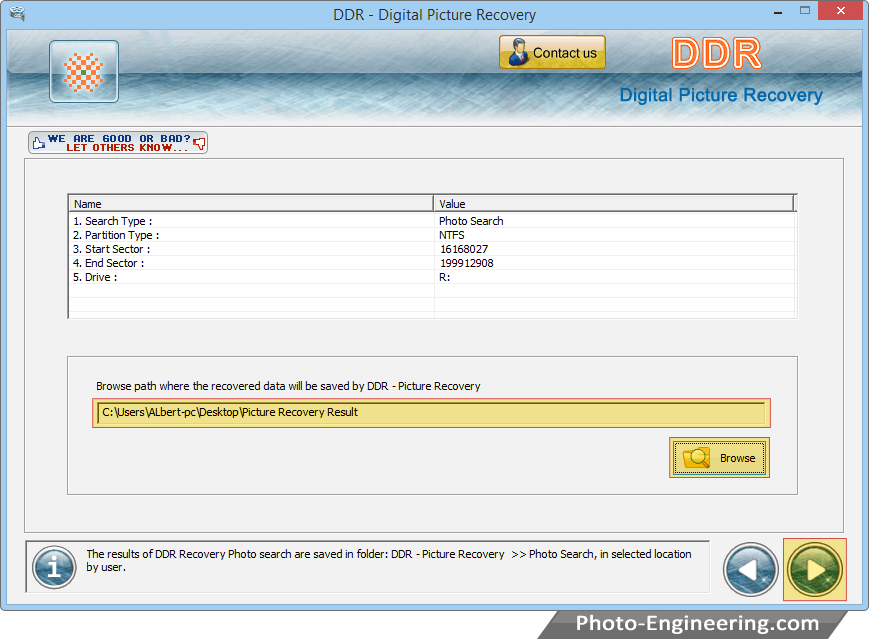This screenshot has width=869, height=639.
Task: Click the recovery save path field
Action: 431,412
